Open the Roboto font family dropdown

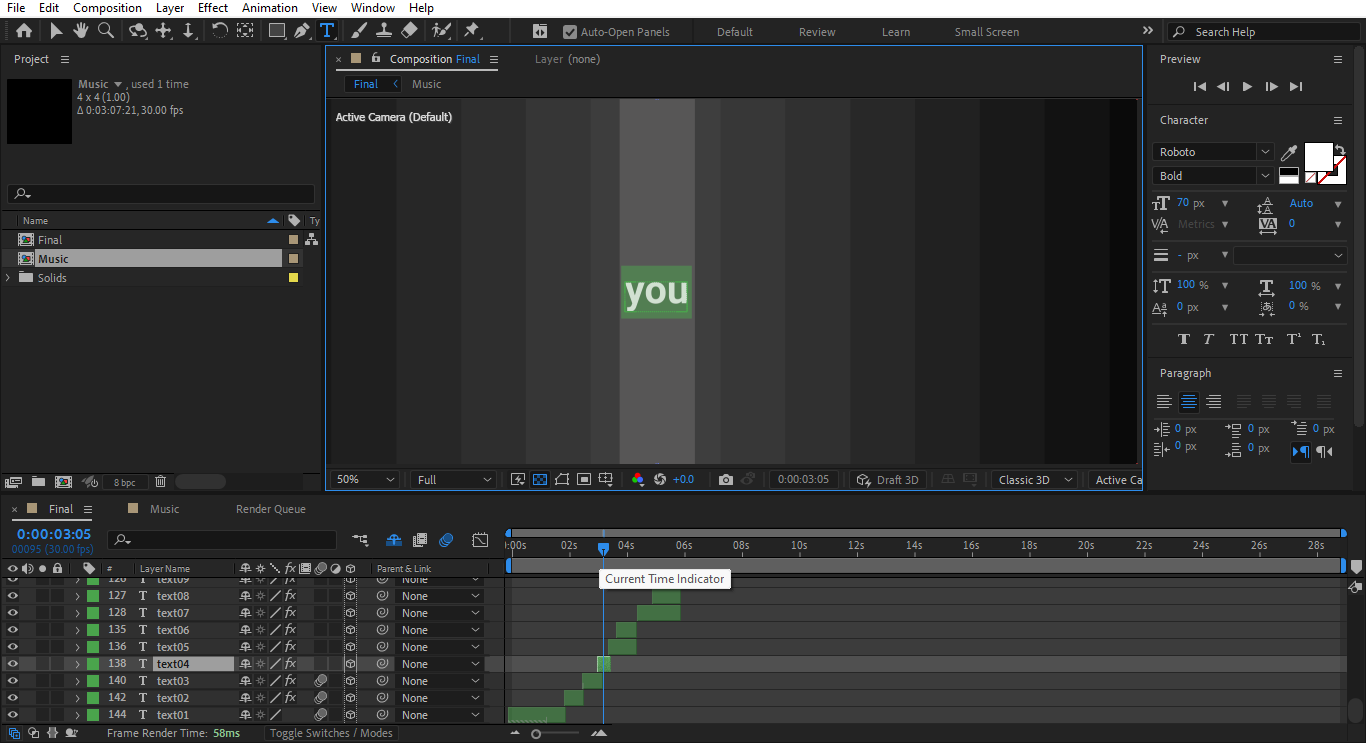(1213, 152)
